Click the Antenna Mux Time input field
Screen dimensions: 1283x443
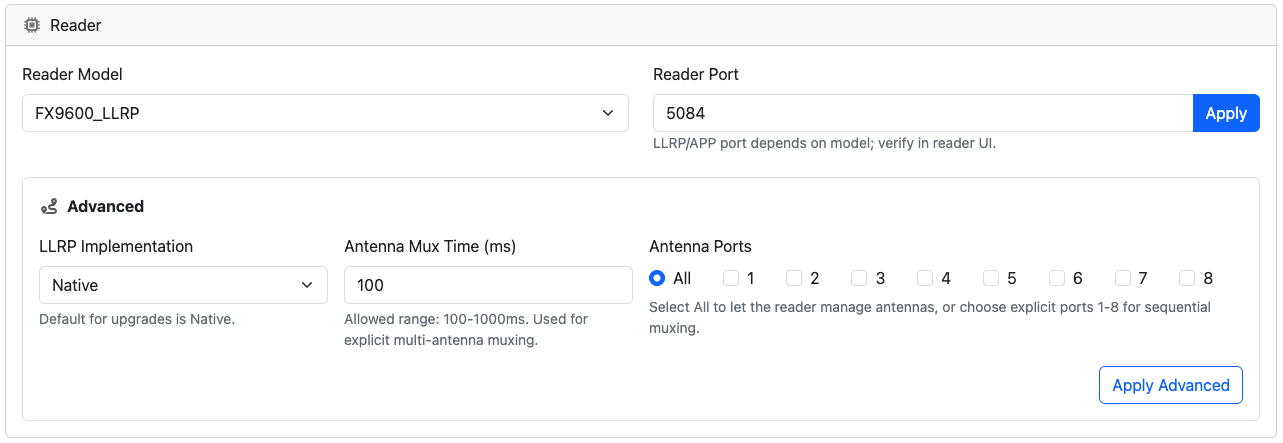click(488, 285)
